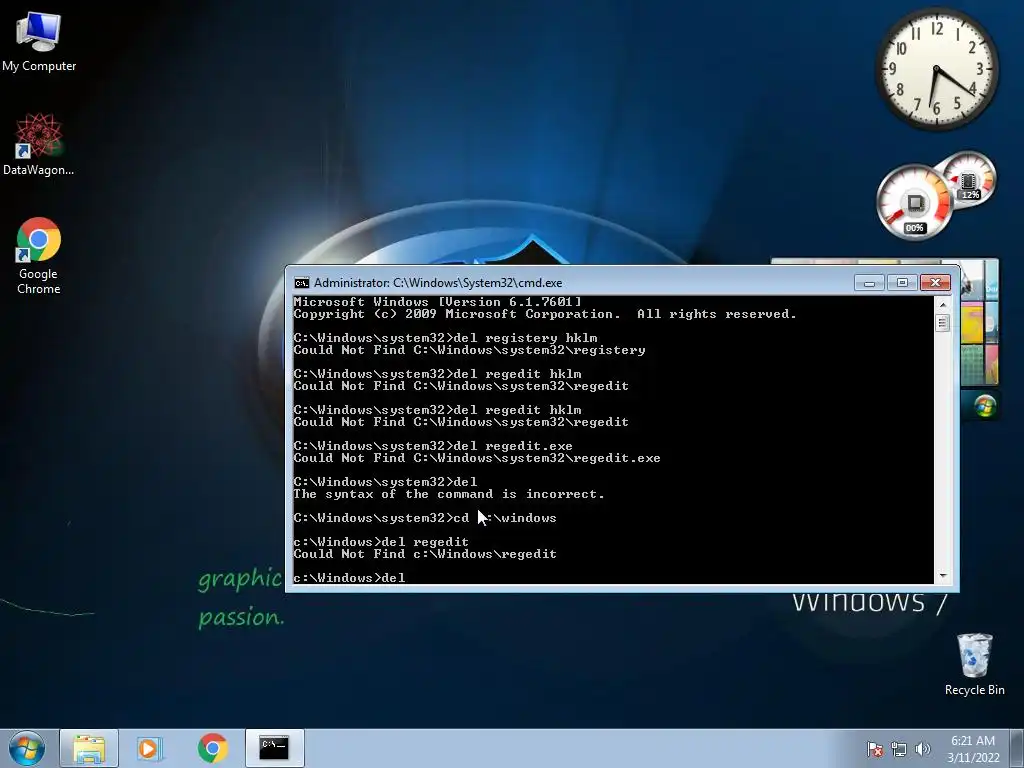Screen dimensions: 1024x768
Task: Click the 'del regedit.exe' command line
Action: tap(433, 446)
